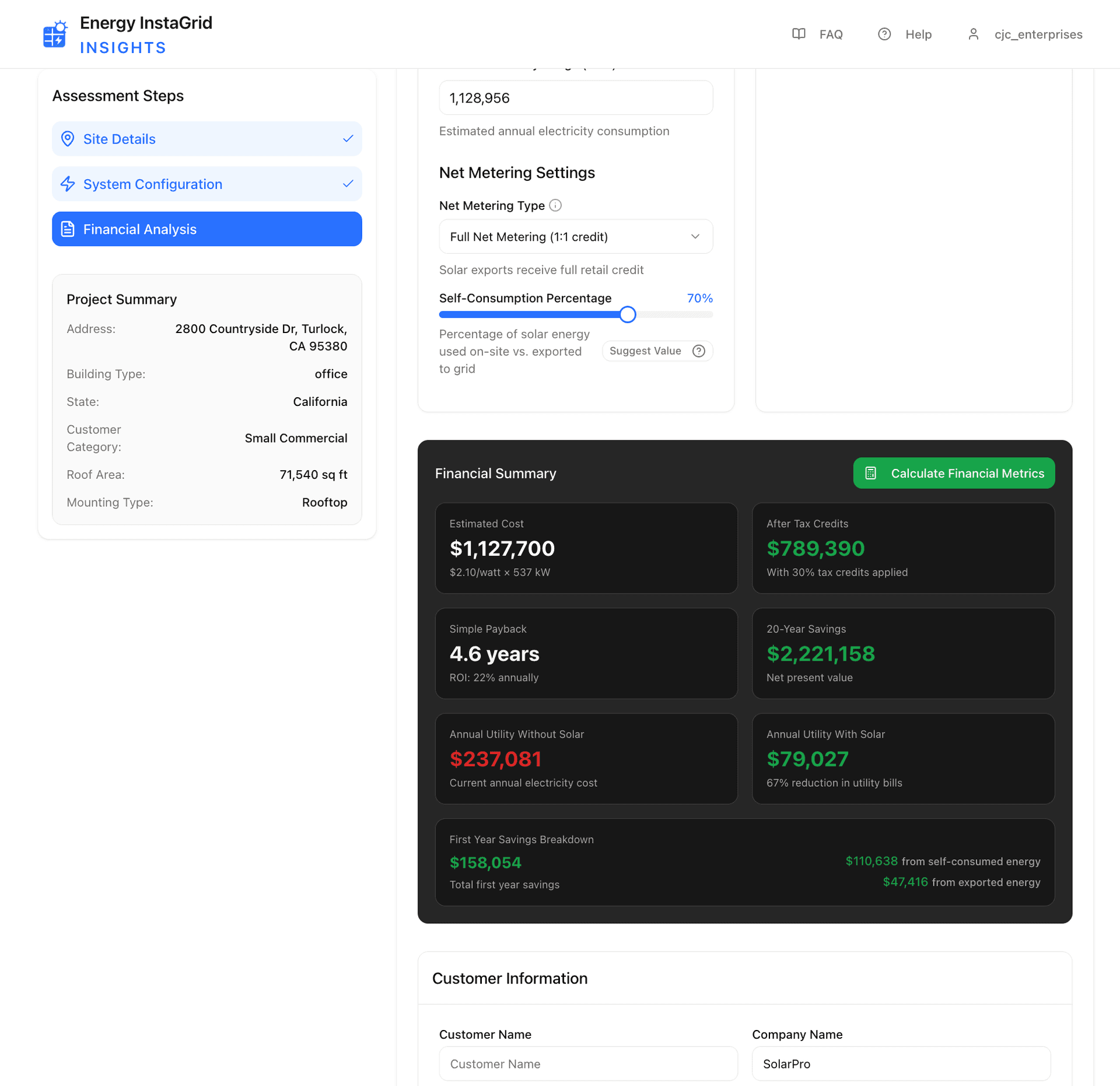Click the 4.6 years simple payback value
The width and height of the screenshot is (1120, 1086).
494,653
